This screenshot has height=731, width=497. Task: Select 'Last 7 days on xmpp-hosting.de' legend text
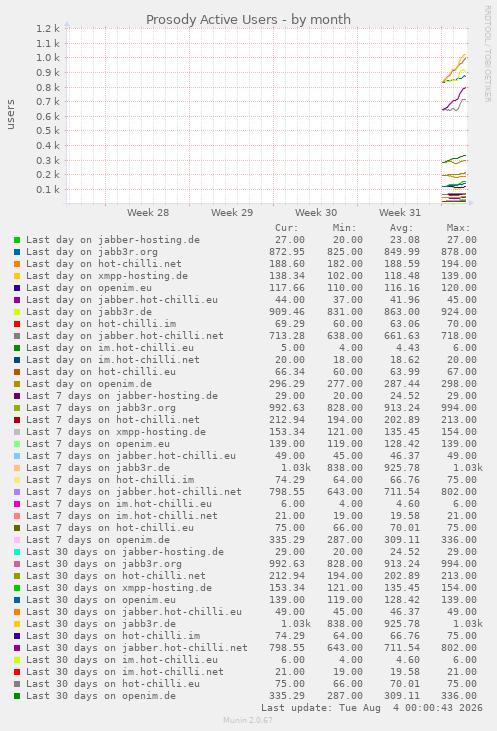point(116,432)
